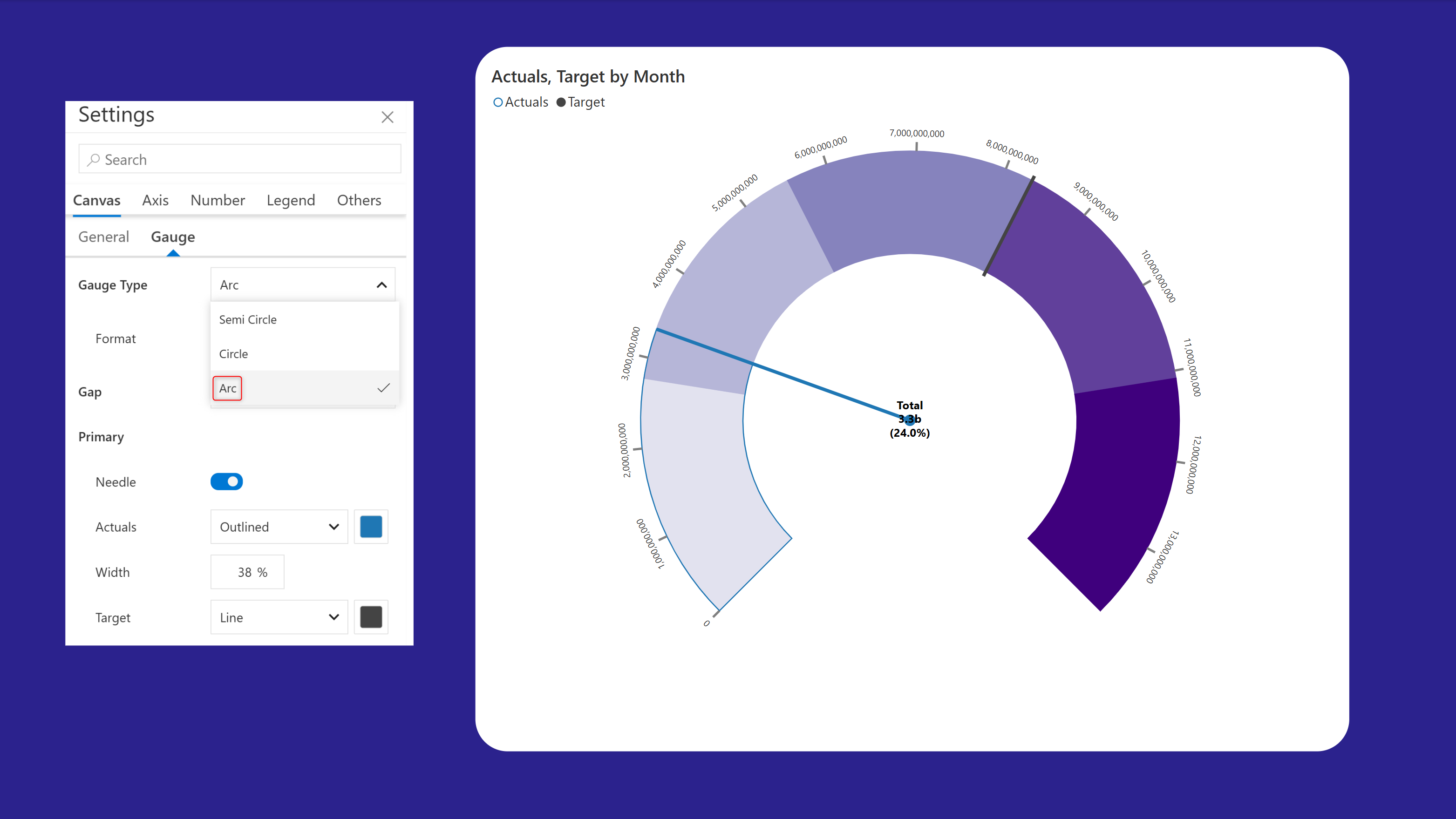Image resolution: width=1456 pixels, height=819 pixels.
Task: Open the Target style dropdown (Line)
Action: coord(279,617)
